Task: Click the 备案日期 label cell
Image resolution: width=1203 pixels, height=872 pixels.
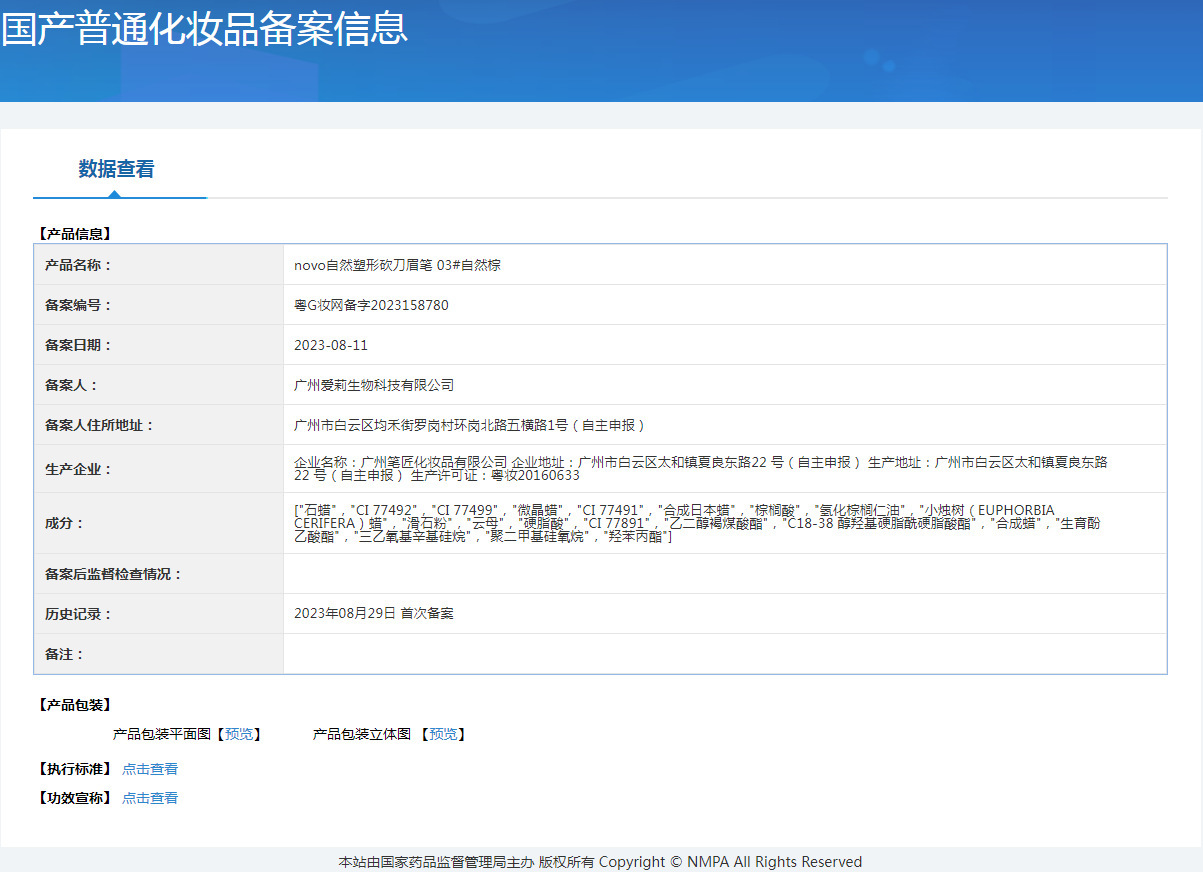Action: tap(159, 345)
